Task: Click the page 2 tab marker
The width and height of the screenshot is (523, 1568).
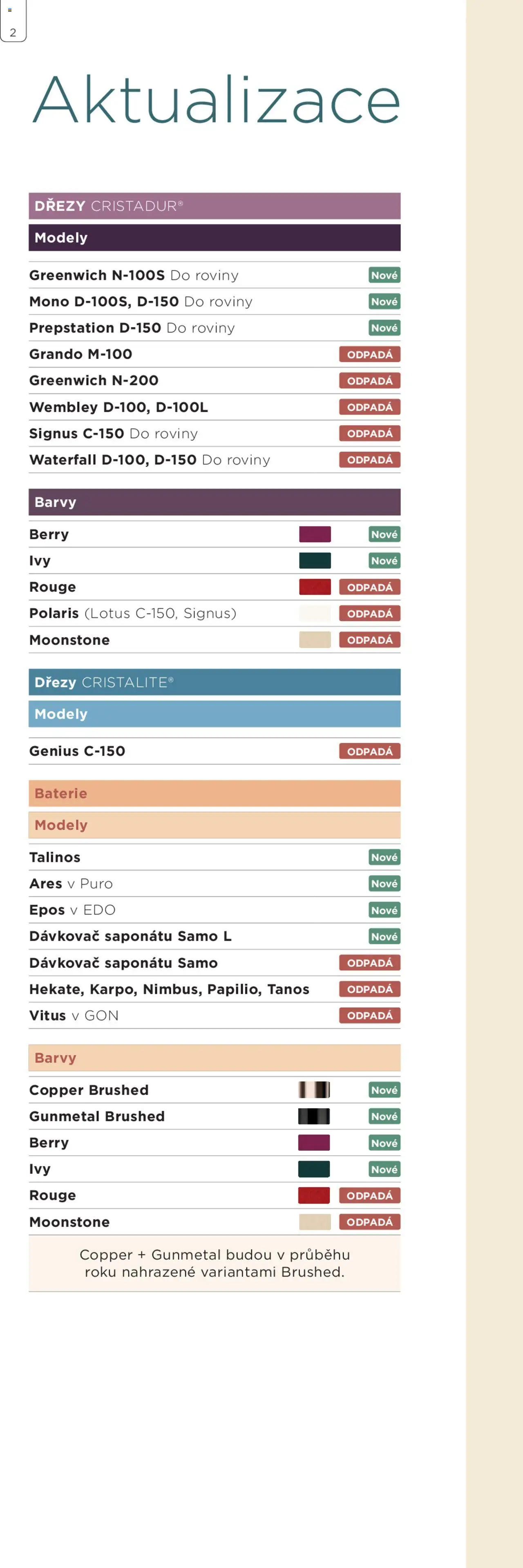Action: coord(13,21)
